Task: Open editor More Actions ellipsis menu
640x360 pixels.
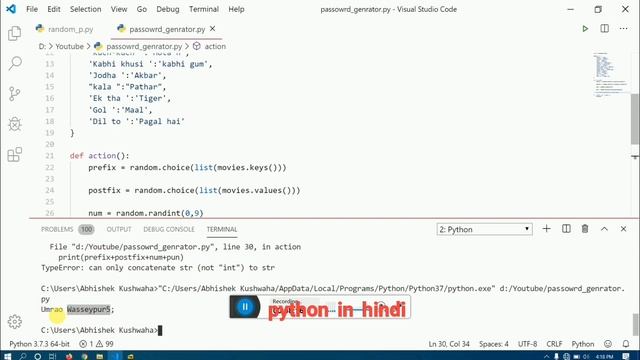Action: point(624,29)
